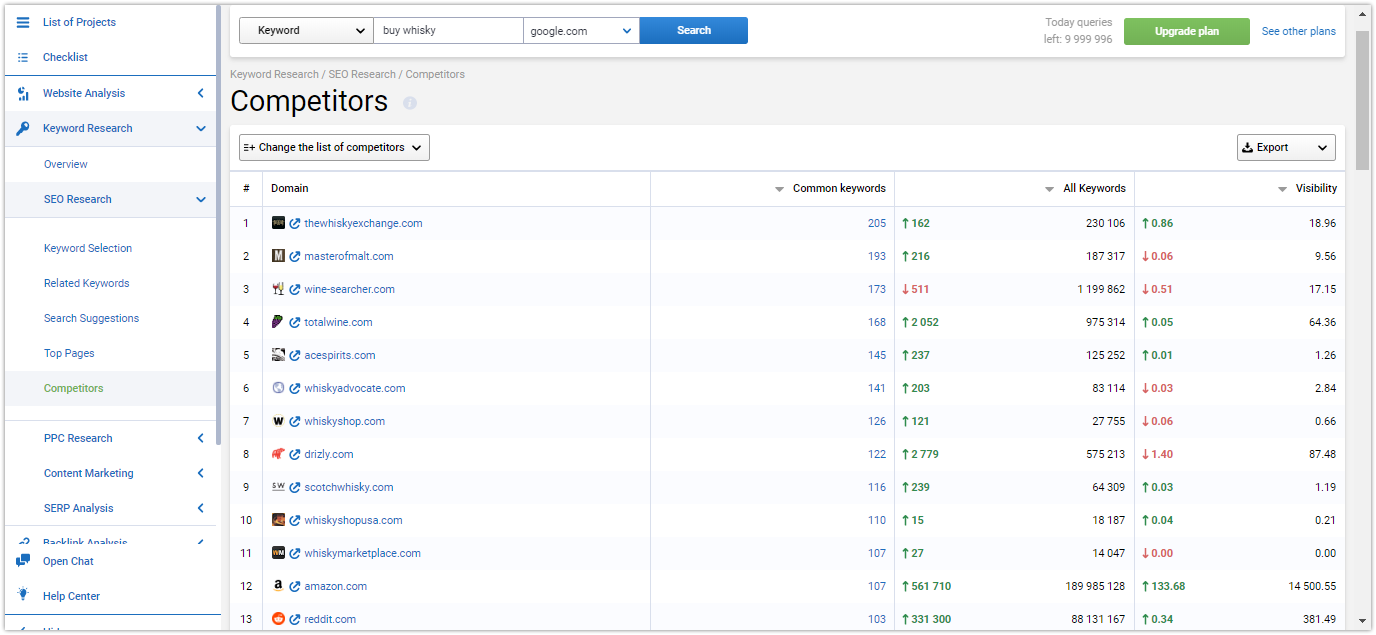Click the page vertical scrollbar thumb
This screenshot has width=1376, height=635.
tap(1363, 100)
